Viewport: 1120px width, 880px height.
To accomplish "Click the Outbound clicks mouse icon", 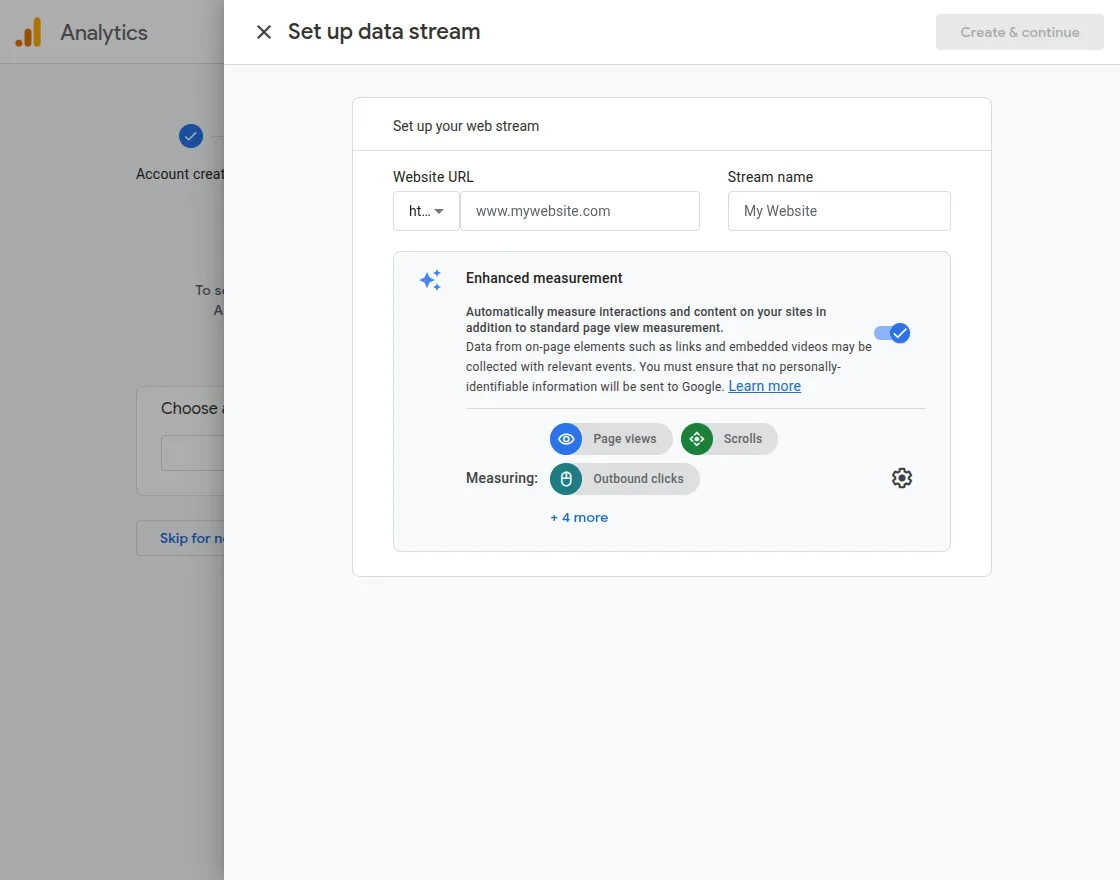I will click(566, 479).
